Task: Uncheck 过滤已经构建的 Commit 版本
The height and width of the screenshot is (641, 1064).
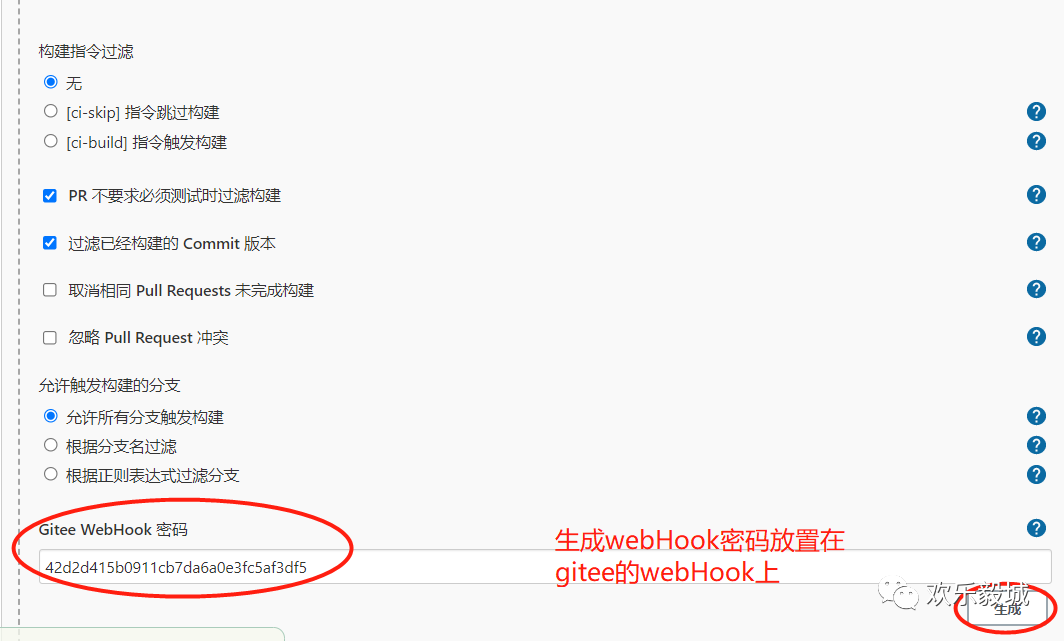Action: pyautogui.click(x=50, y=243)
